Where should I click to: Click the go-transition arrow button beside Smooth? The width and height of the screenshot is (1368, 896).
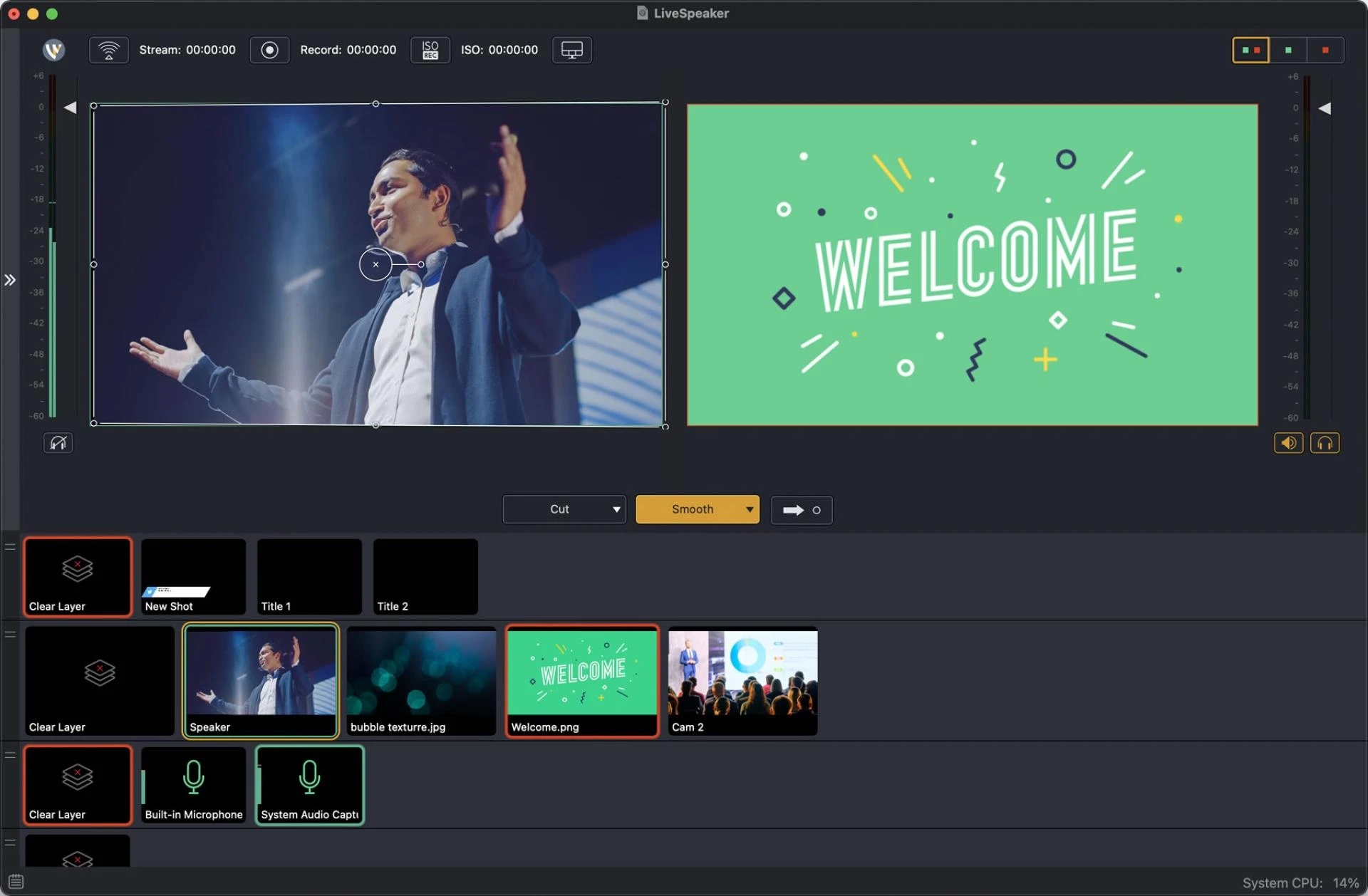tap(801, 509)
